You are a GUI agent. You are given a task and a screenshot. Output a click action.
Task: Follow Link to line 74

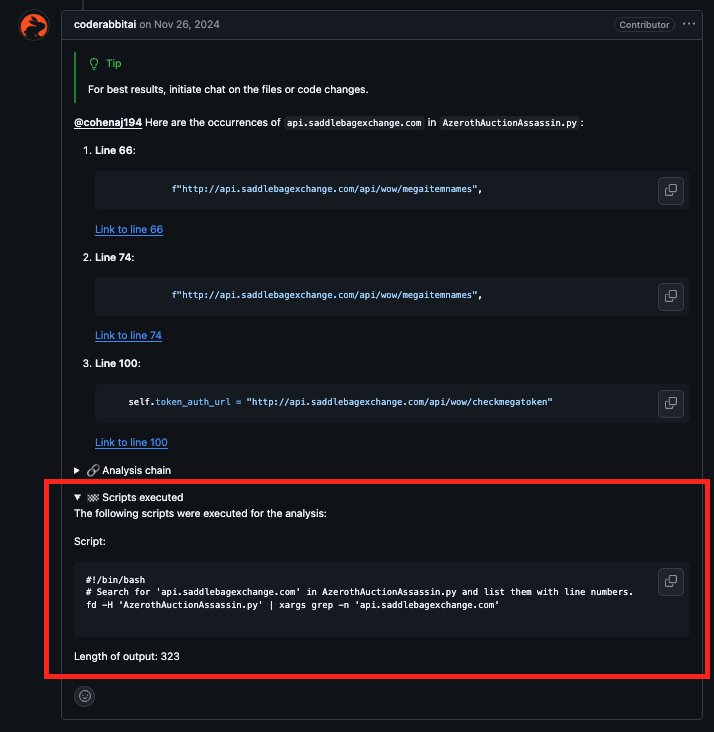pyautogui.click(x=128, y=335)
